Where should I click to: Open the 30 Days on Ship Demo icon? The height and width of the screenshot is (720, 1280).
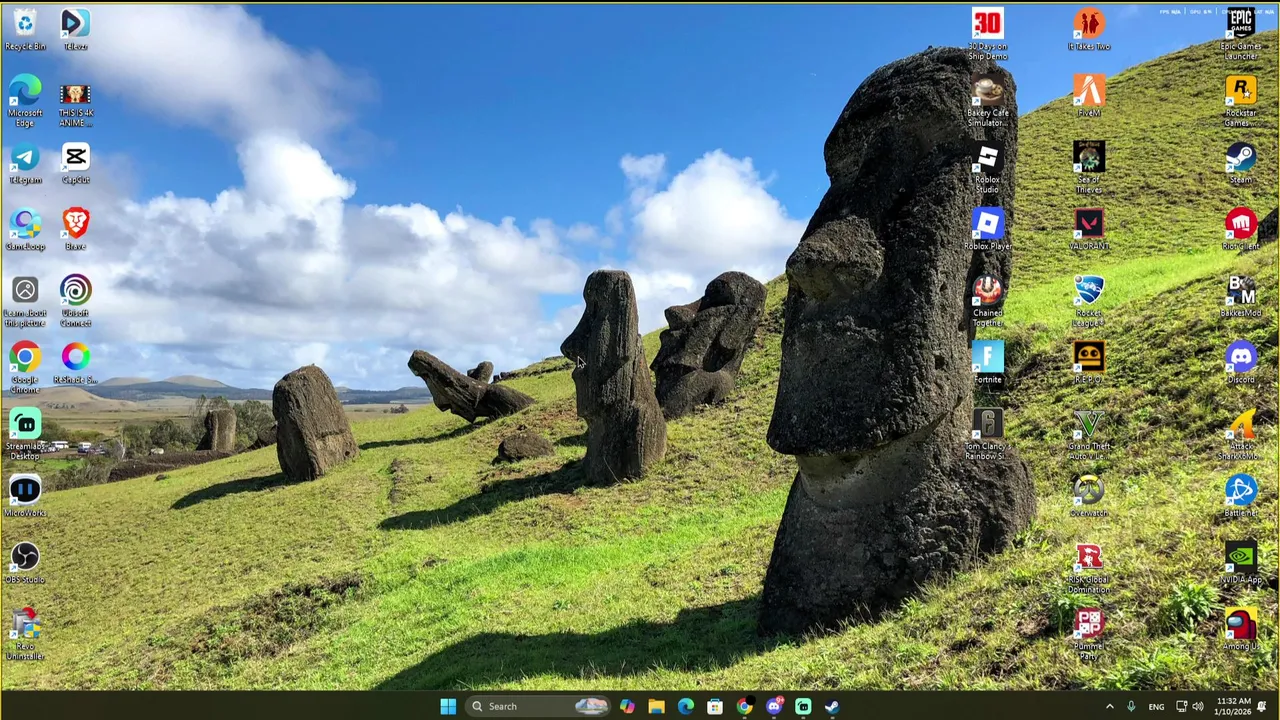tap(988, 35)
